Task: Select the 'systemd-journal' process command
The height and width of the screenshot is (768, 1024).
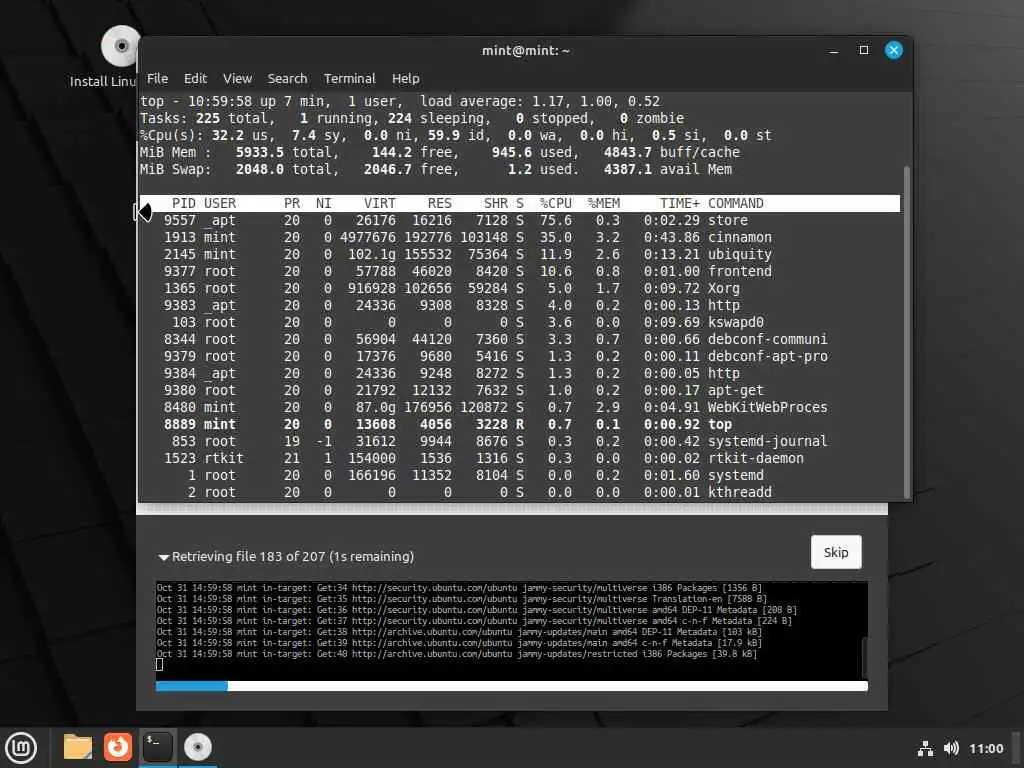Action: (767, 441)
